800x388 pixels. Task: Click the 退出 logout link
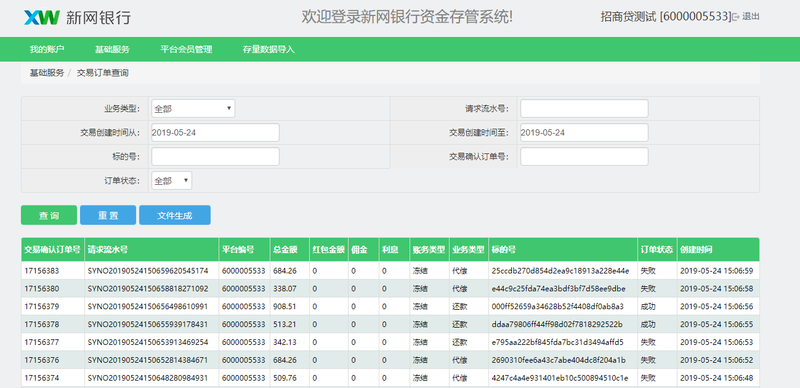[x=746, y=16]
